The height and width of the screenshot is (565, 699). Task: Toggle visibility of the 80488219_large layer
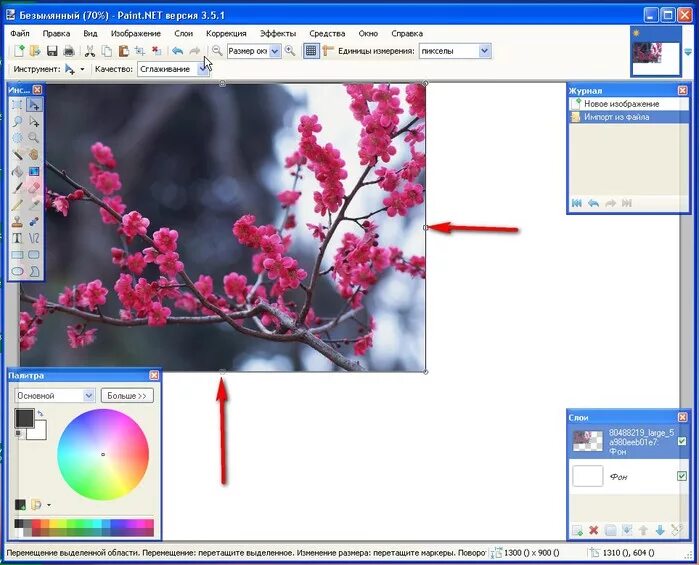[x=682, y=441]
